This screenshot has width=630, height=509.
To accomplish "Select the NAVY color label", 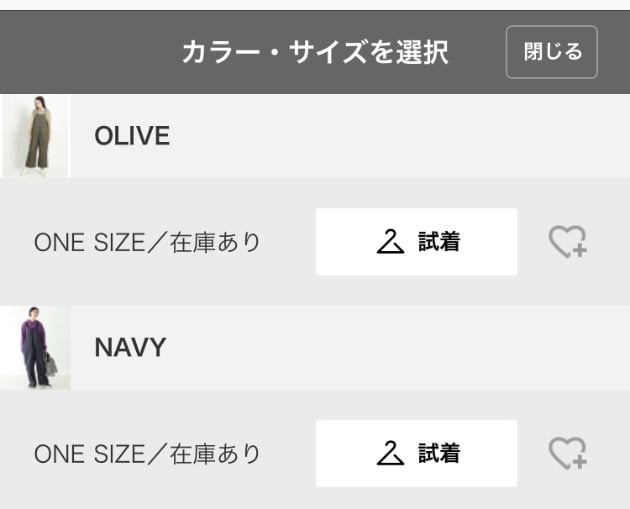I will 130,348.
